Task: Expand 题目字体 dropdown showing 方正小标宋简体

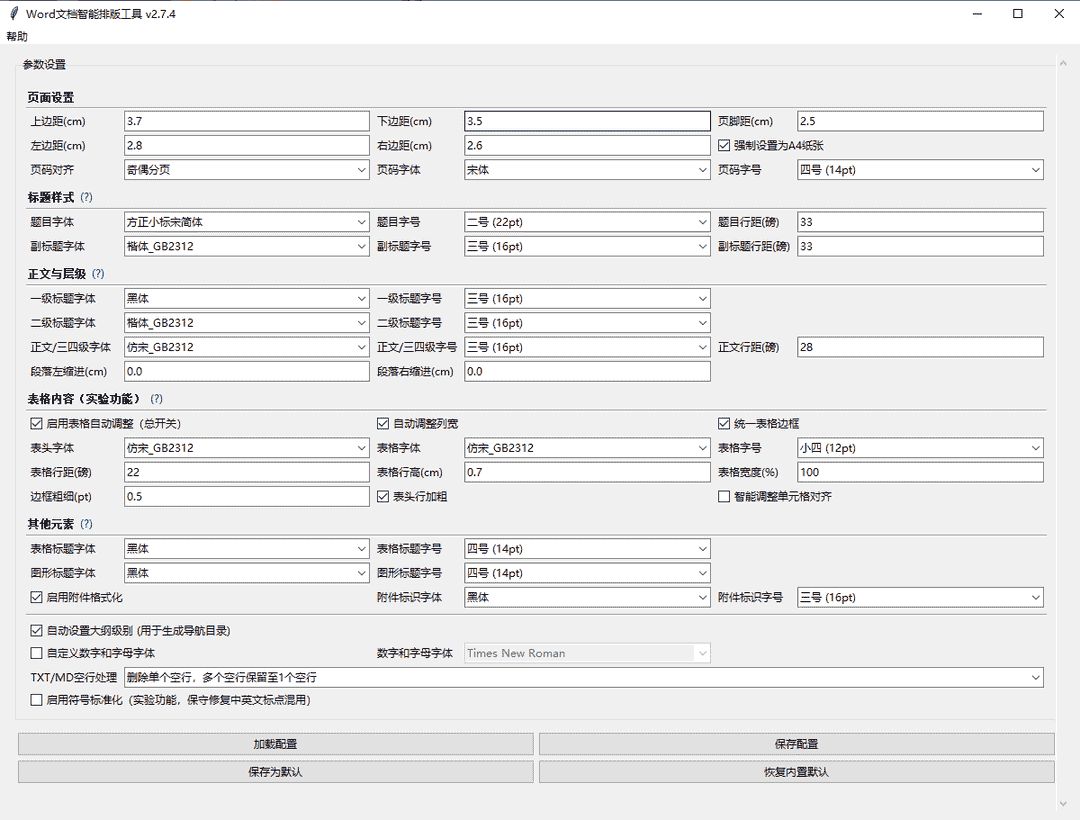Action: tap(247, 222)
